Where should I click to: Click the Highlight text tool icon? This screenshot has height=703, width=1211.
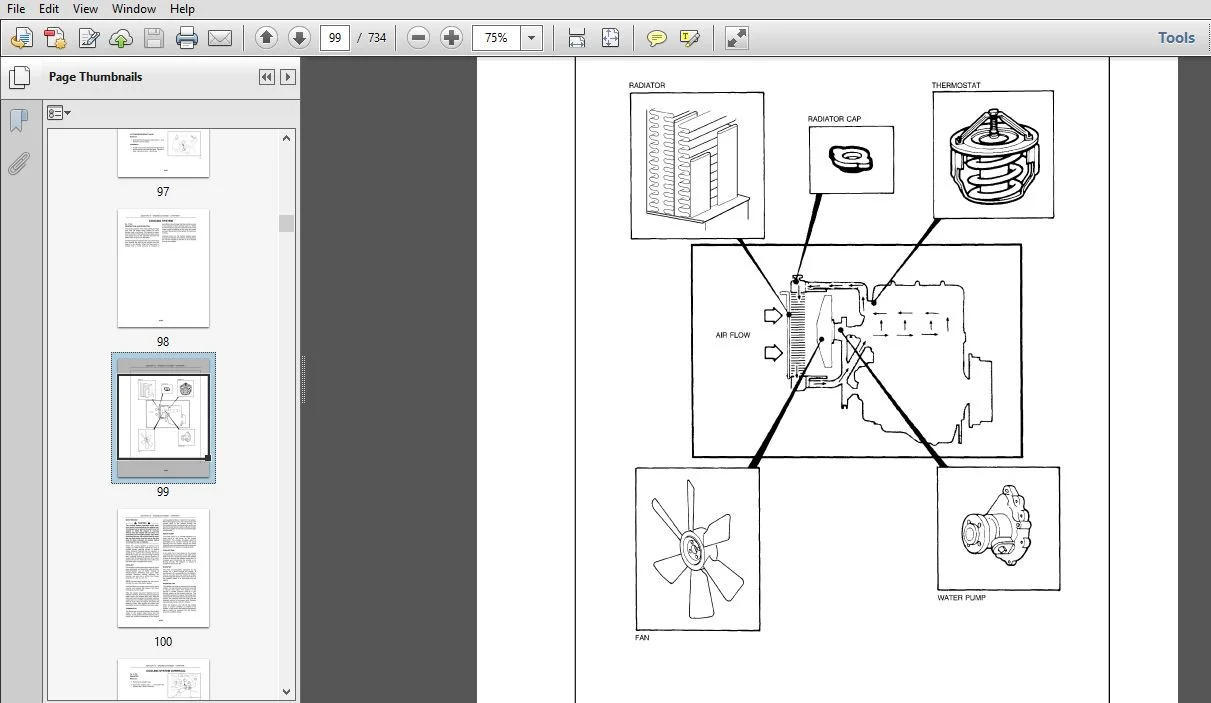(x=689, y=38)
